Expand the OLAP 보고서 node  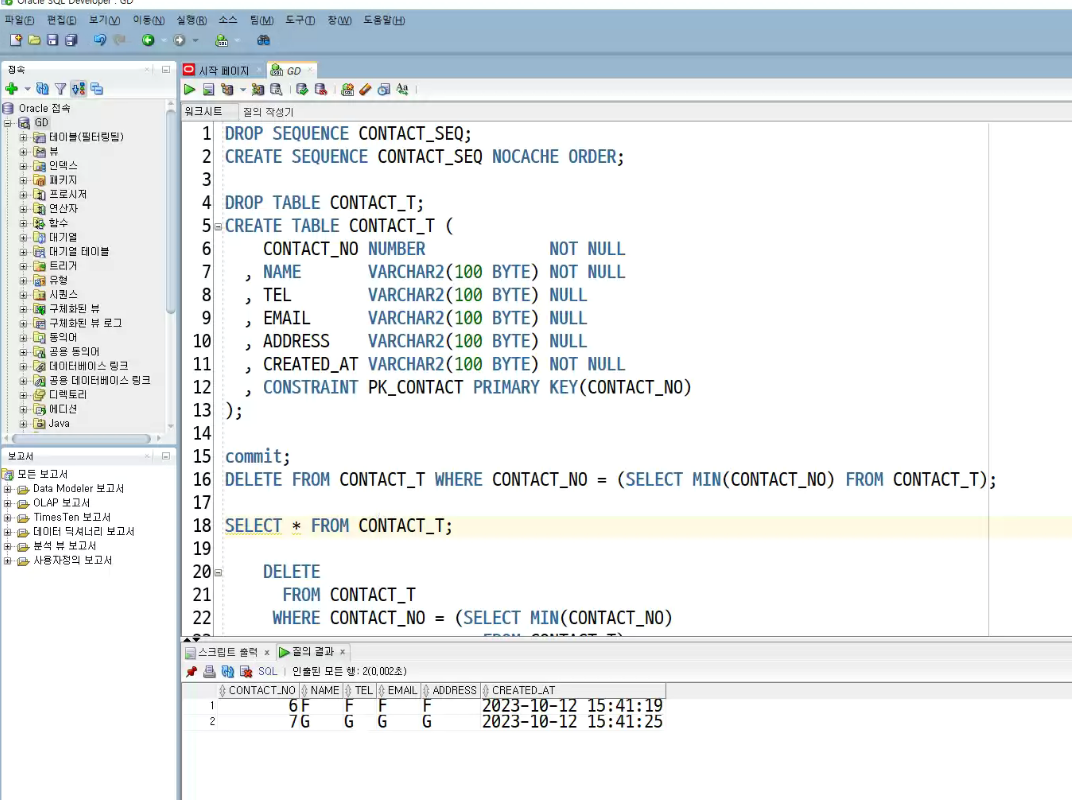(x=8, y=503)
